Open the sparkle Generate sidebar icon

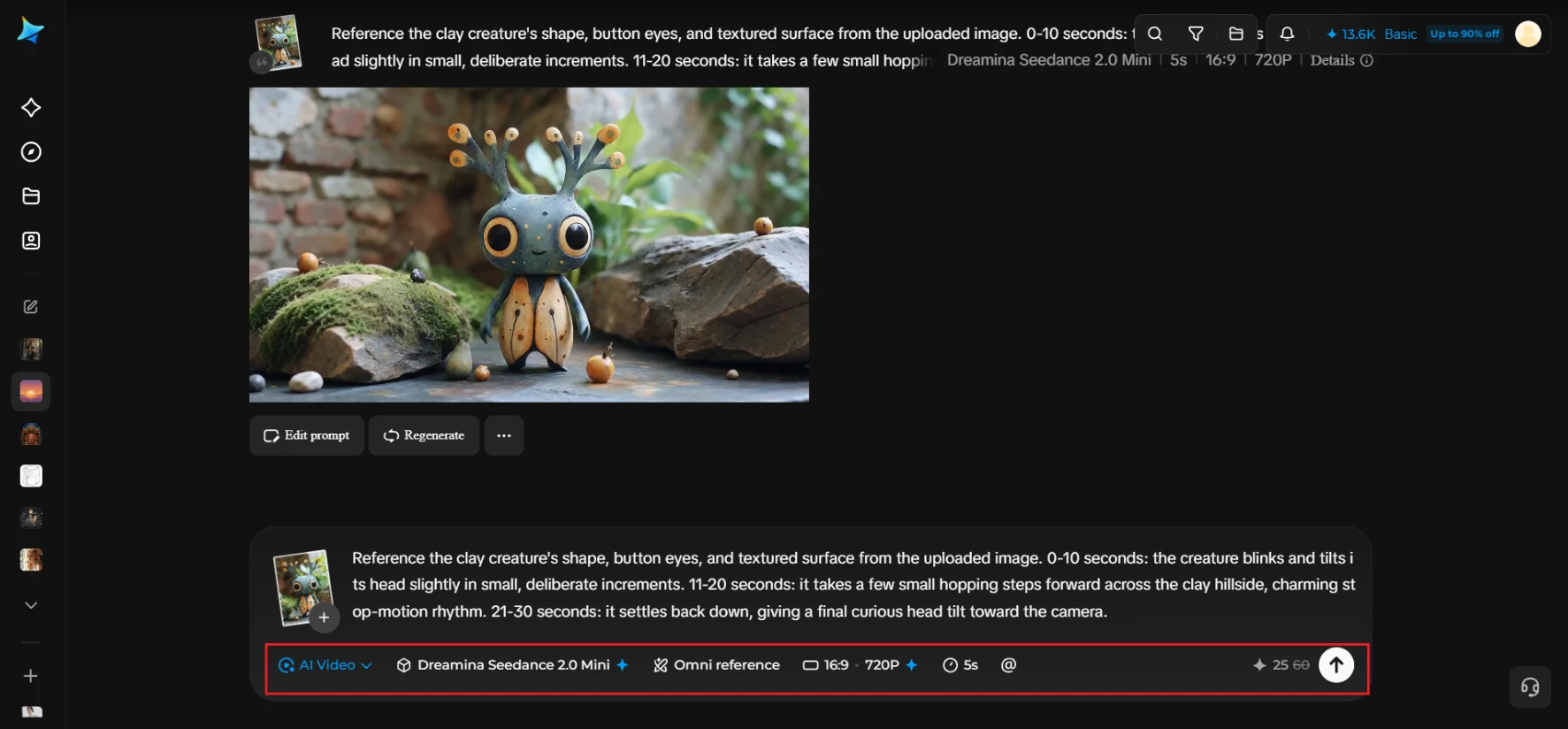pos(31,108)
